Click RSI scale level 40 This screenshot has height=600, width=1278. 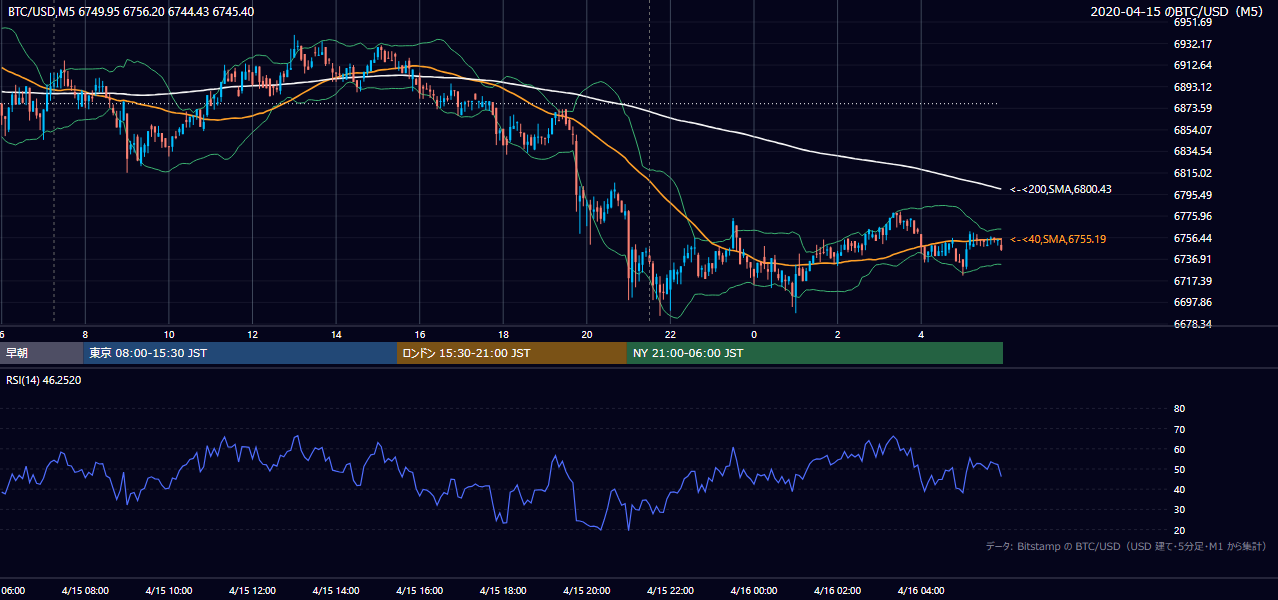[x=1179, y=489]
